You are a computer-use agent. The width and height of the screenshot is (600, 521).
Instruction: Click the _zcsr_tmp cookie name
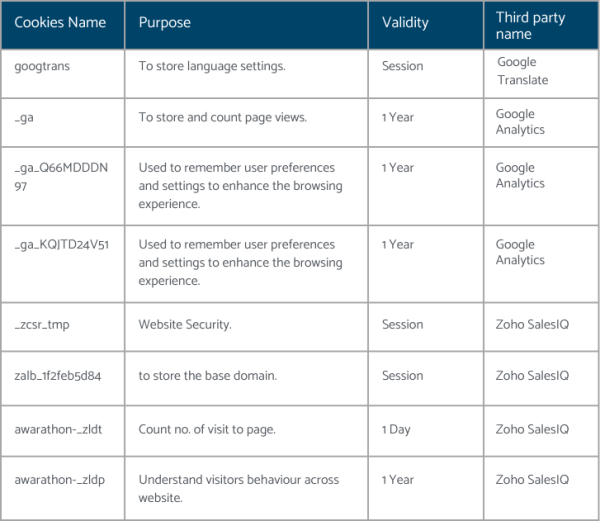tap(42, 325)
